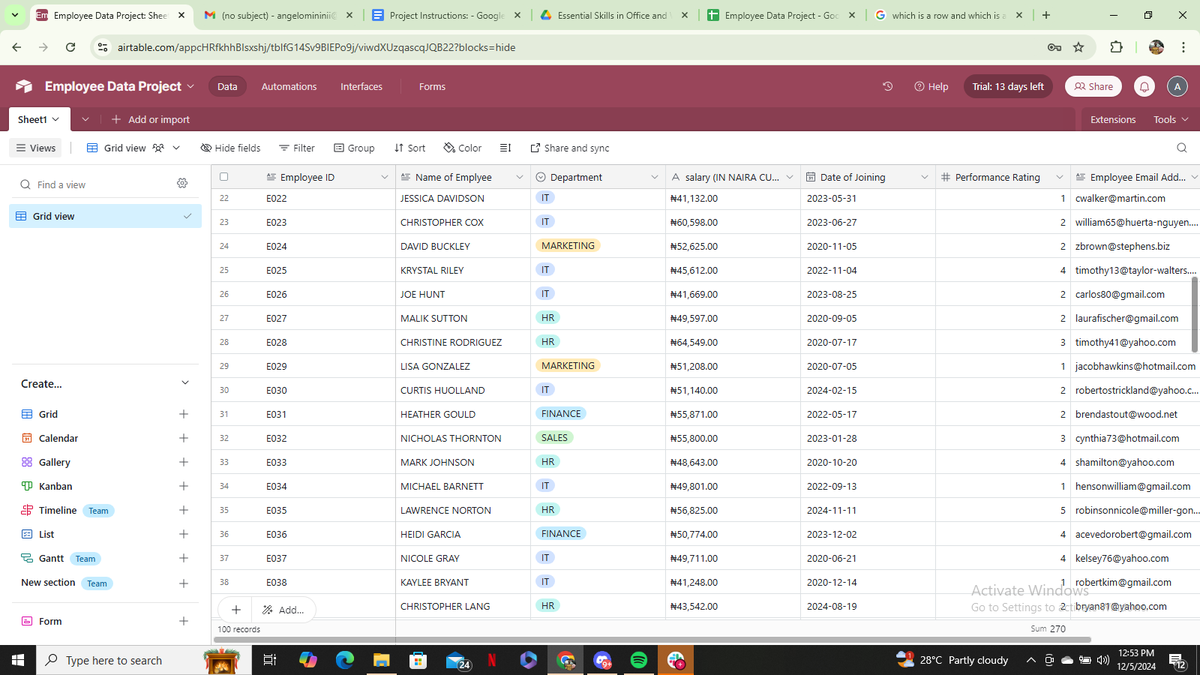Click the add record plus button
1200x675 pixels.
(235, 609)
